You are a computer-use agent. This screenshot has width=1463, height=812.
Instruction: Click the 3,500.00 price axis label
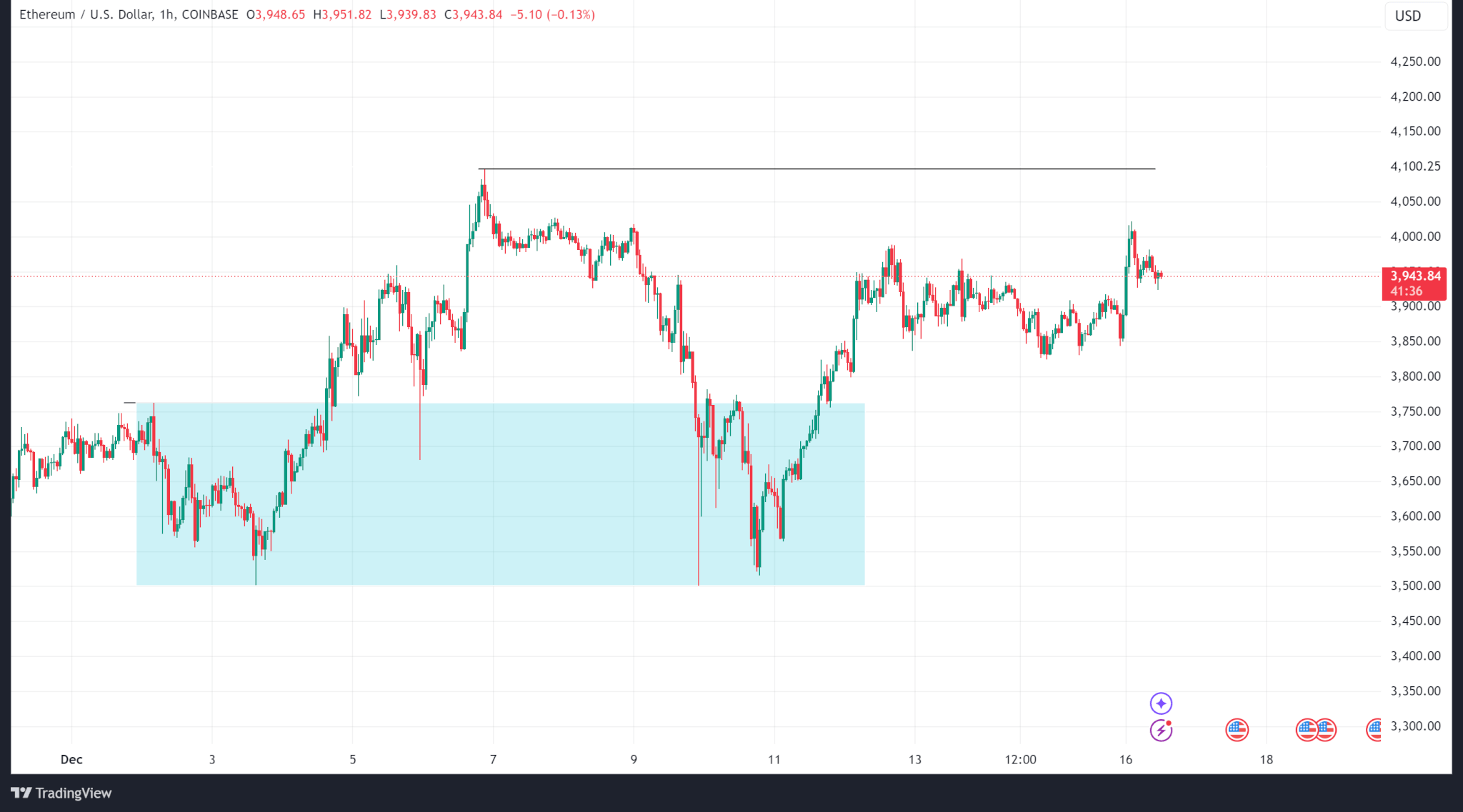pyautogui.click(x=1415, y=586)
